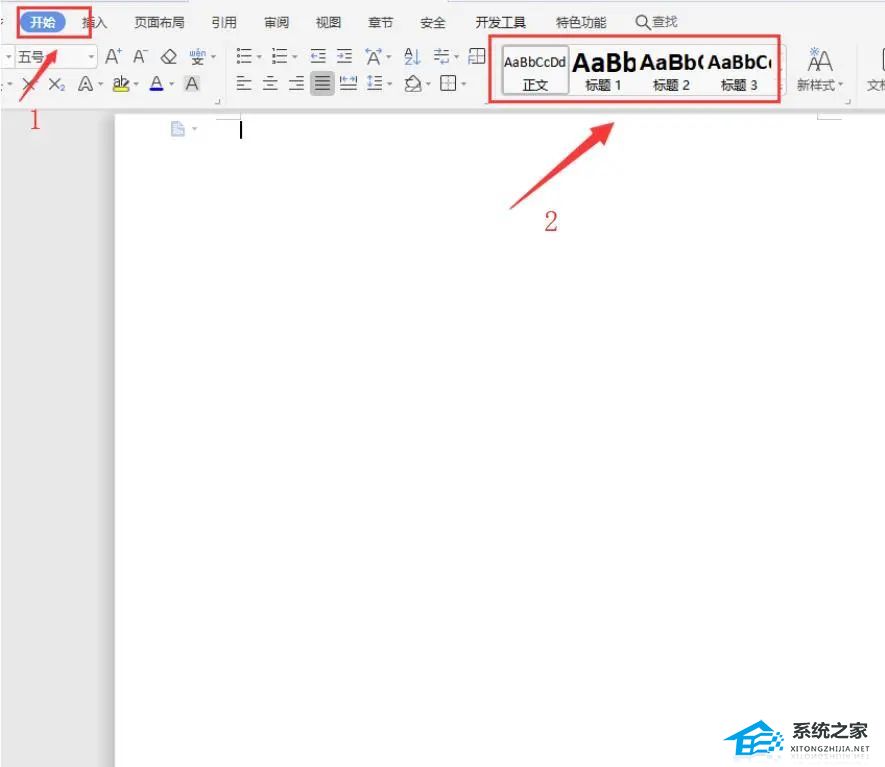
Task: Click the A-Z sort icon
Action: (x=412, y=56)
